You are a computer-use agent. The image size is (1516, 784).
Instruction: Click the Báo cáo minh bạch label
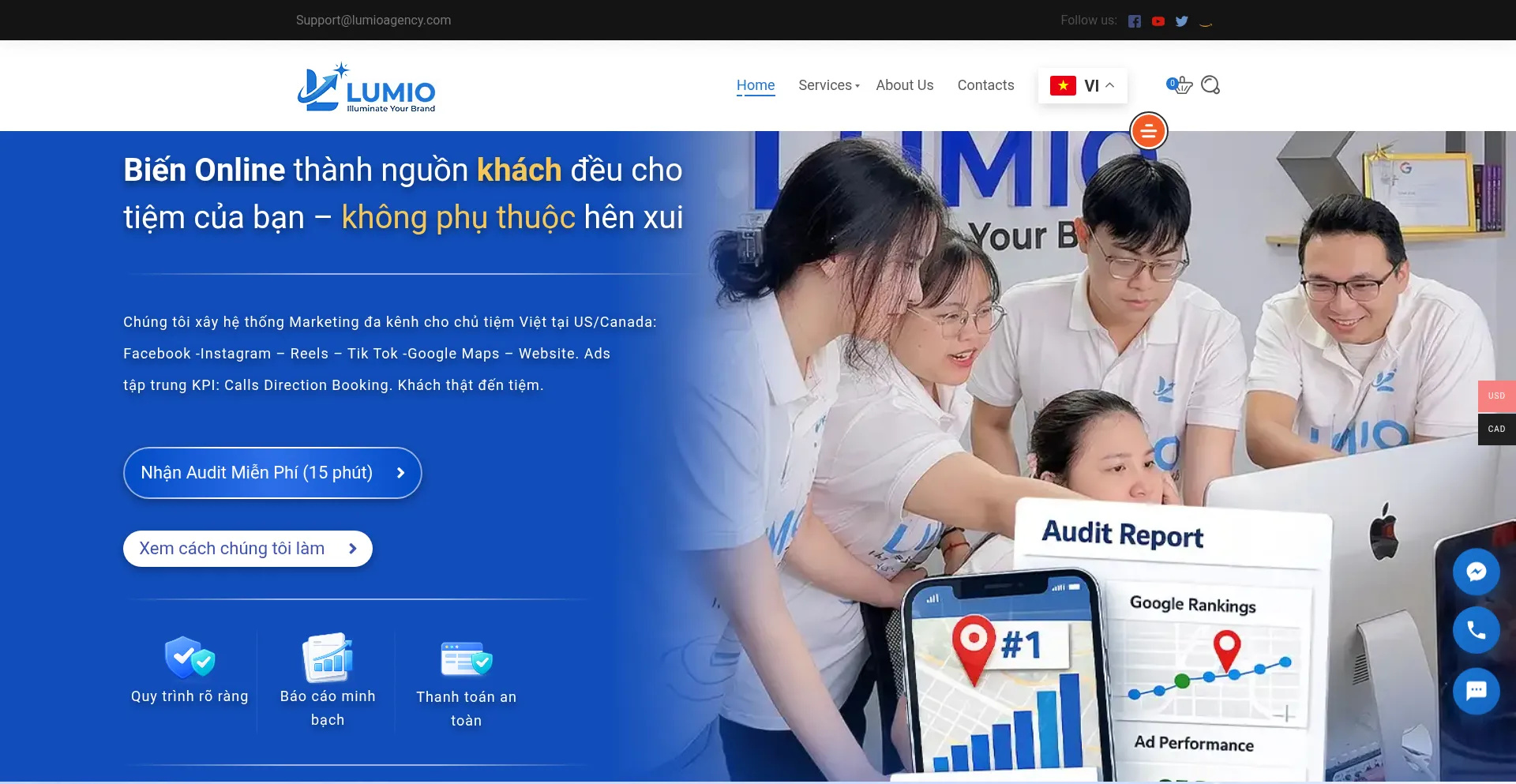point(328,708)
